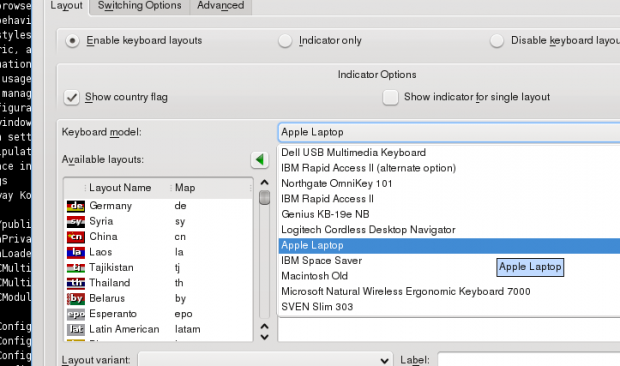Open the Advanced tab
This screenshot has width=620, height=366.
221,6
